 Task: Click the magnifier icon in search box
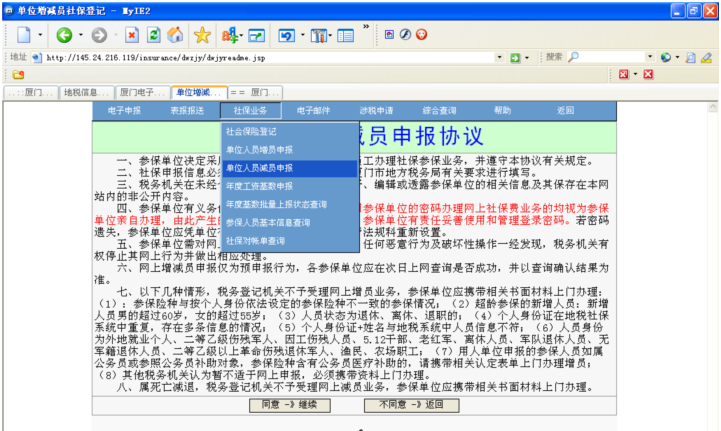click(x=573, y=57)
